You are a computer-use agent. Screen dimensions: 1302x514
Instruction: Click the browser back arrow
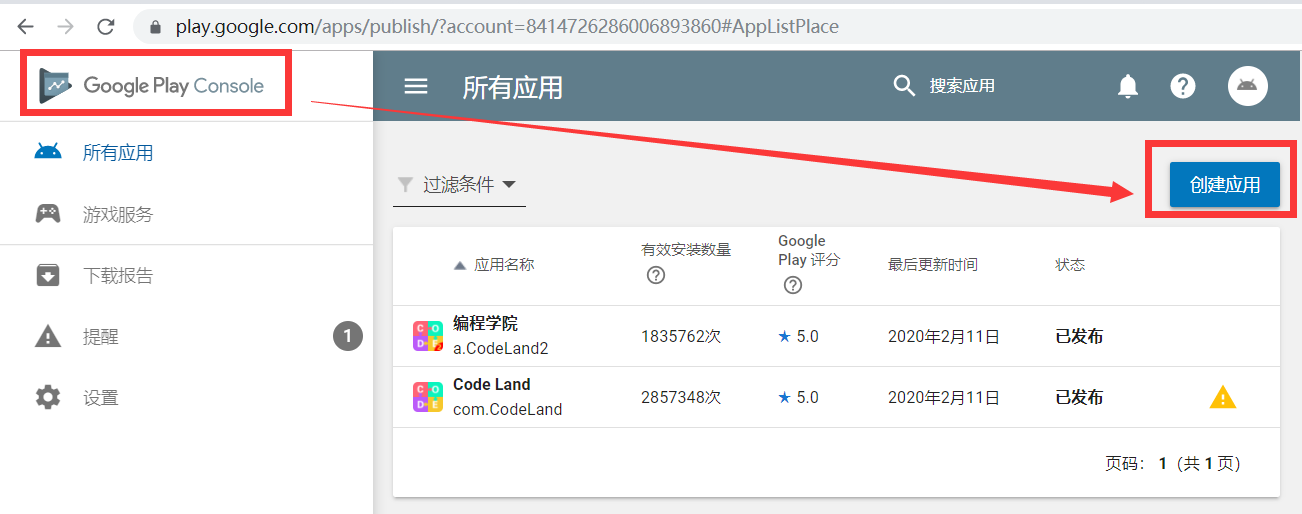(25, 27)
